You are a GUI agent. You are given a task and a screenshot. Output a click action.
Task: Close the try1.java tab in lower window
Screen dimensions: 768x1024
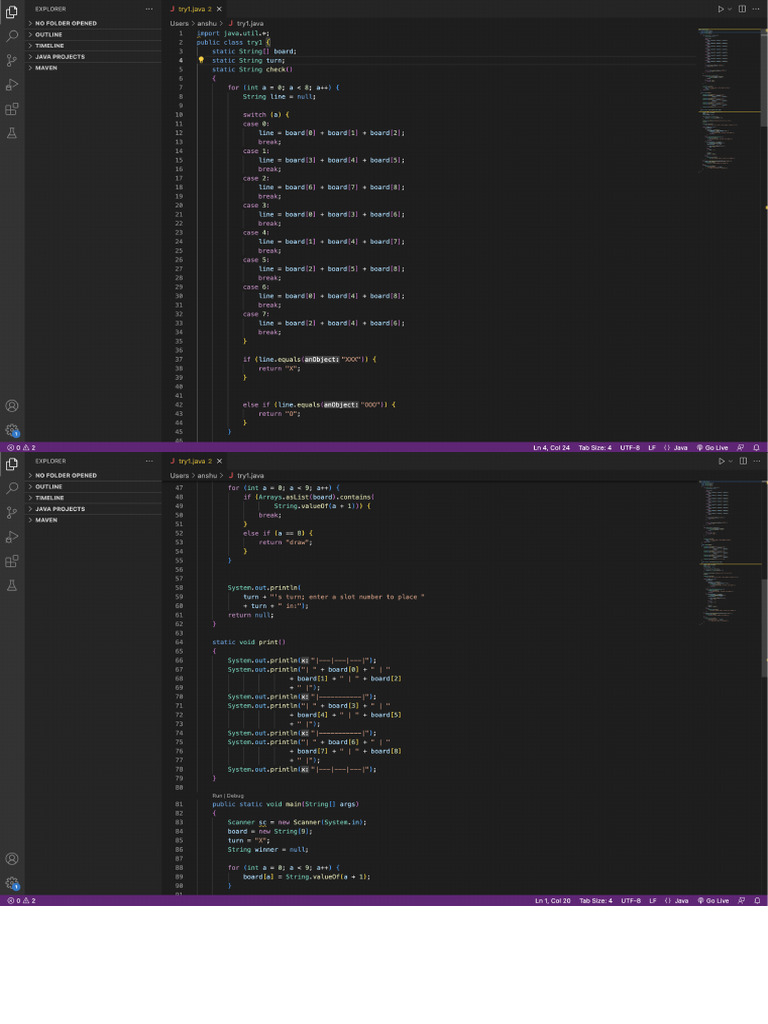(x=219, y=461)
